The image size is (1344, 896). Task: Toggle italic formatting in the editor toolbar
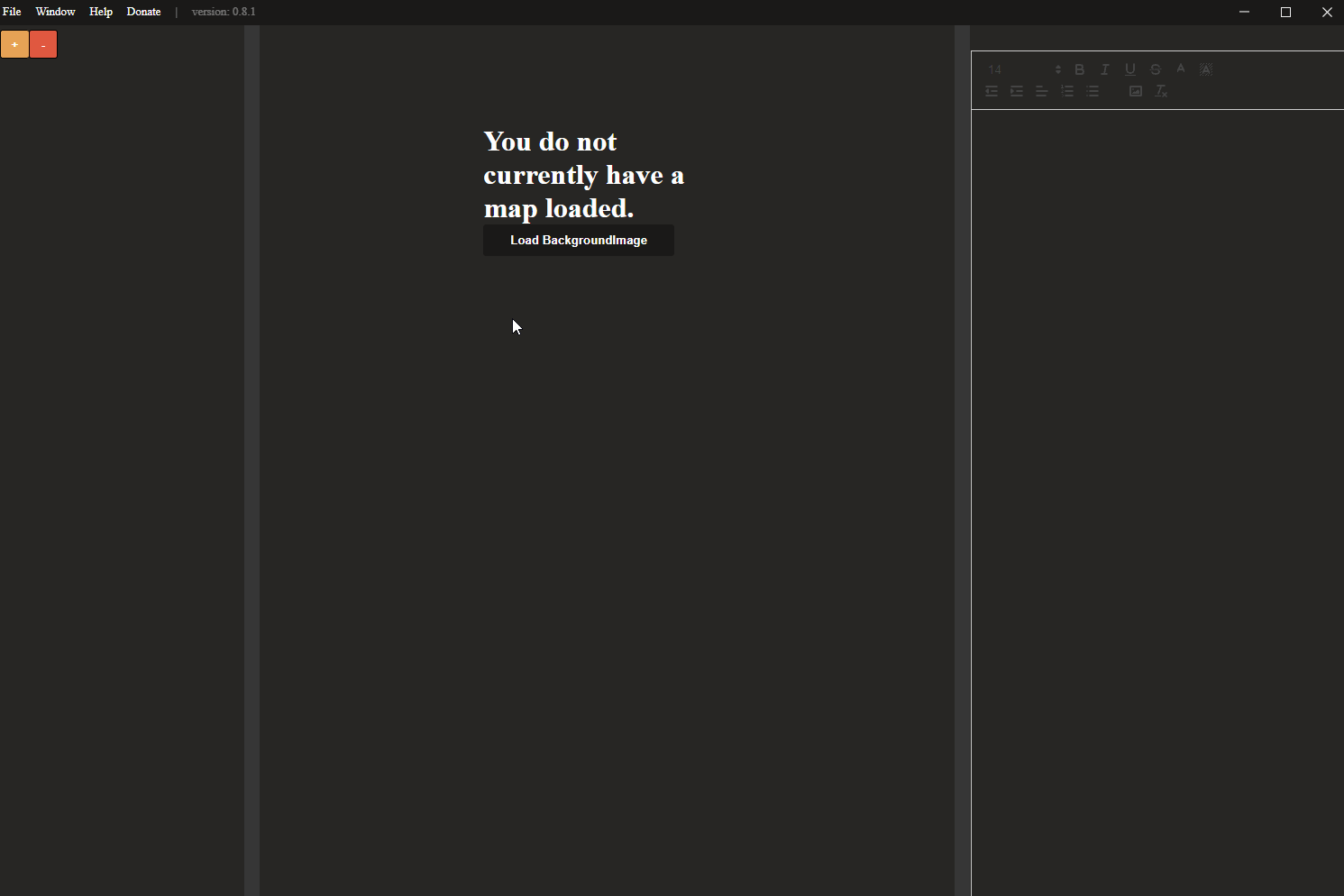point(1105,69)
